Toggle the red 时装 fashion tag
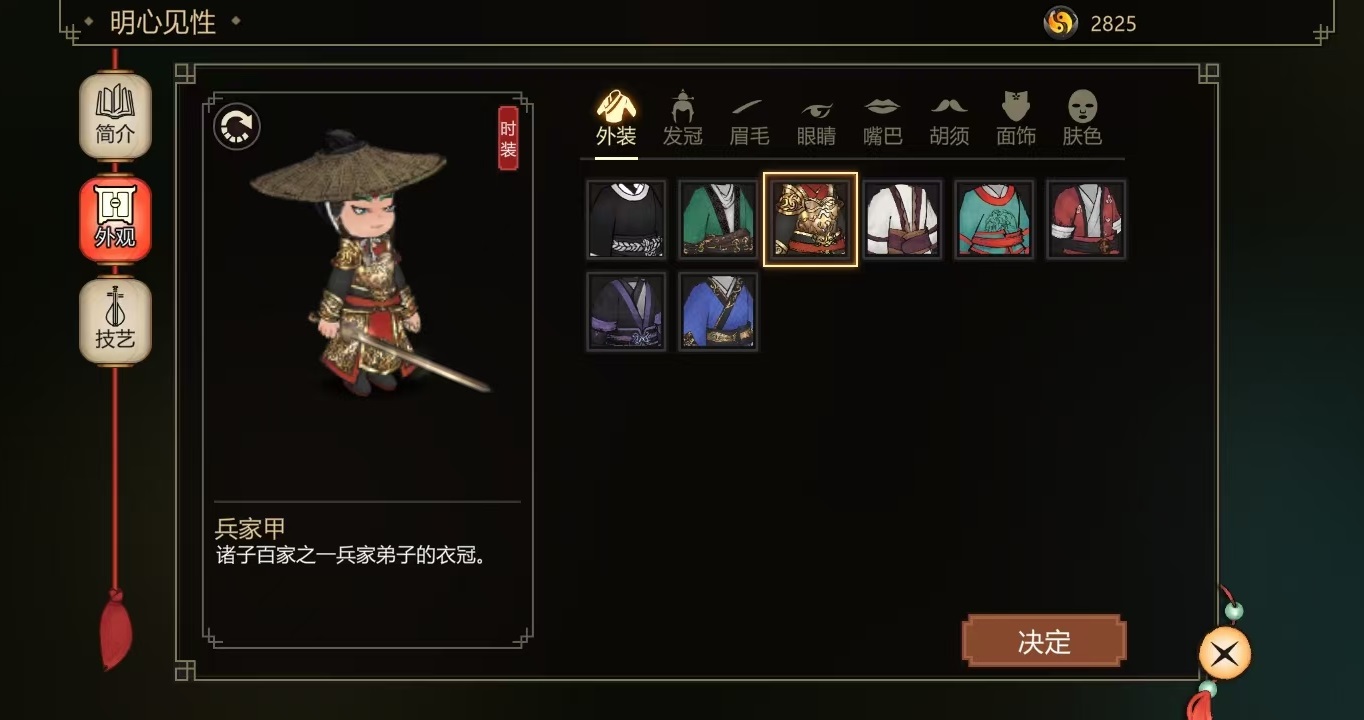The image size is (1364, 720). [x=508, y=138]
